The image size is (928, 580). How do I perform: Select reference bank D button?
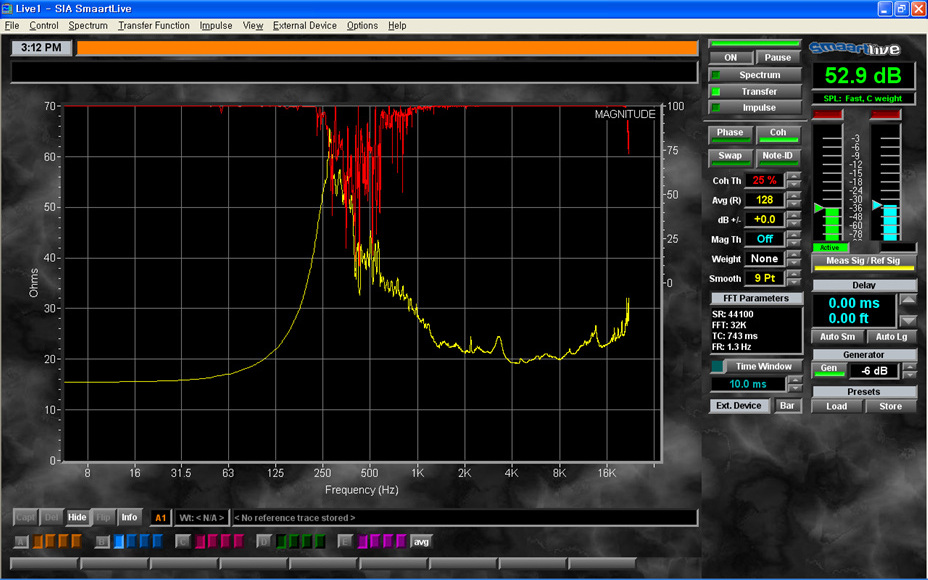(263, 541)
